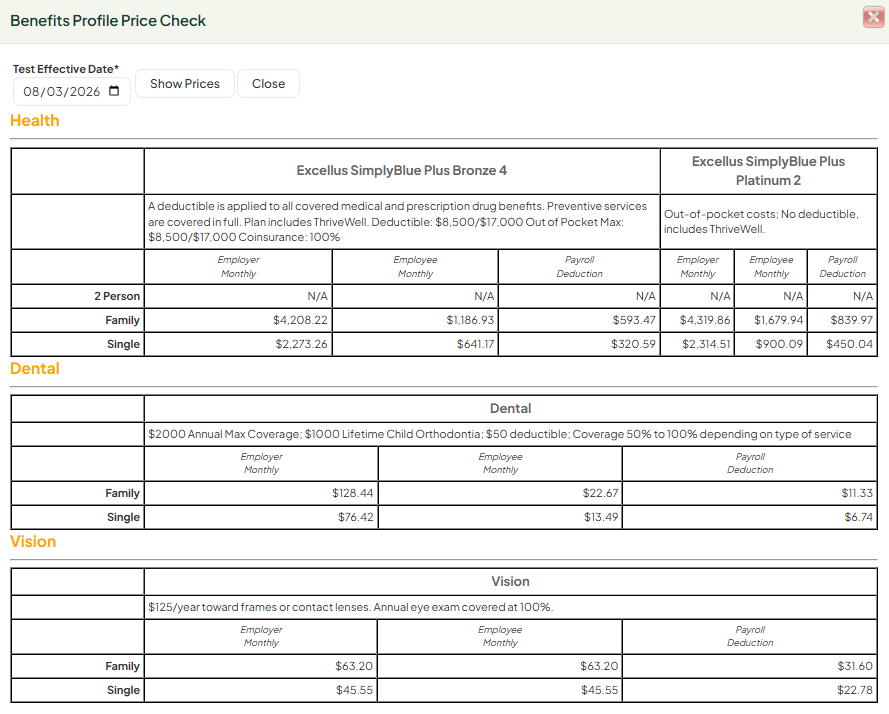Viewport: 889px width, 714px height.
Task: Select the $2,314.51 Platinum Single employer amount
Action: pyautogui.click(x=706, y=344)
